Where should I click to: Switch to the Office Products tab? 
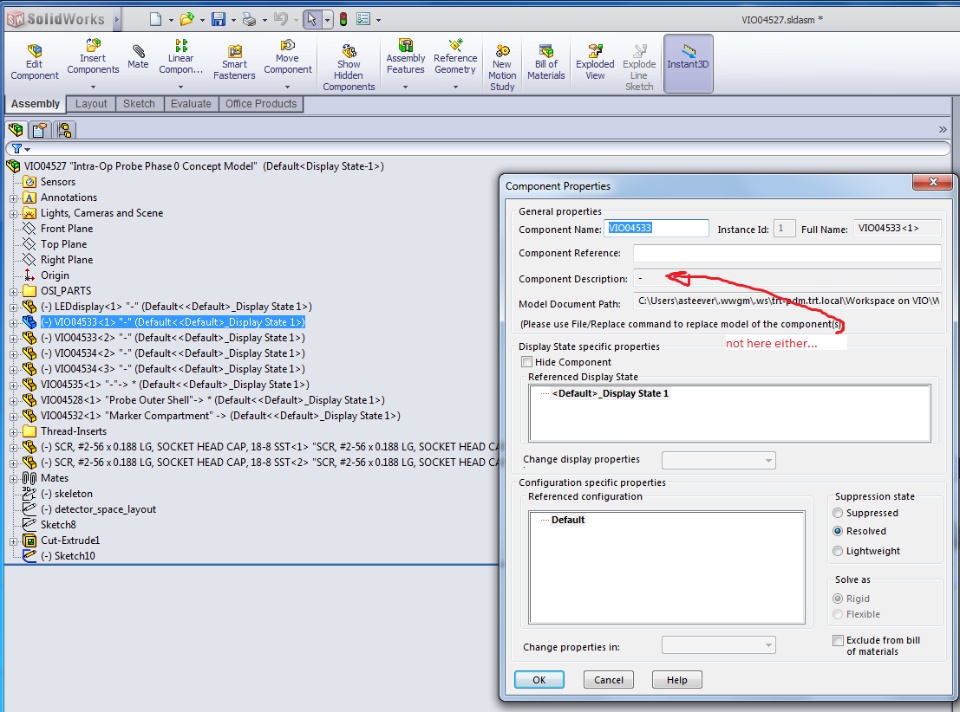(261, 103)
